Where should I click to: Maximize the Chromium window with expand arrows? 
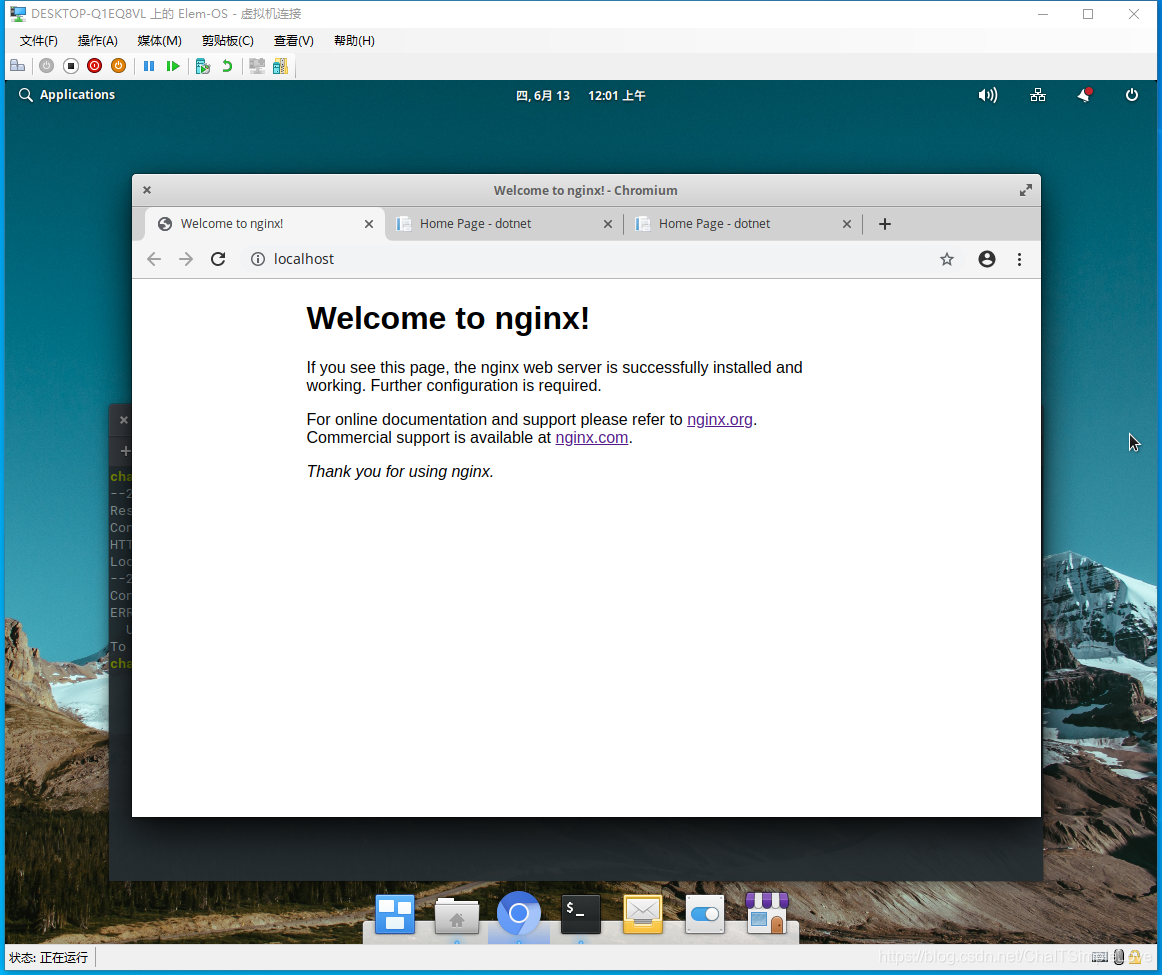click(1026, 190)
